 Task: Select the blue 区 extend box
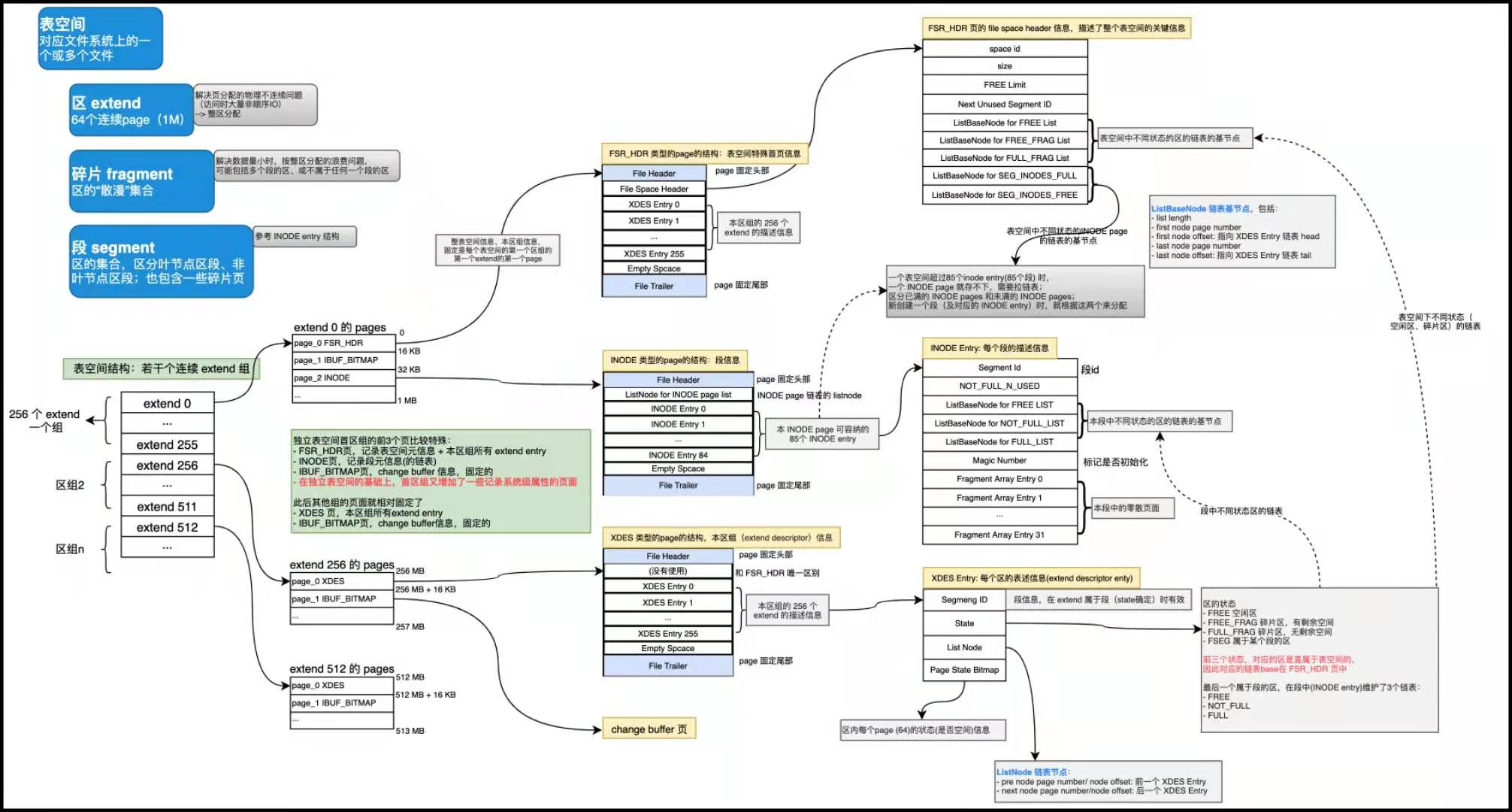pos(131,111)
